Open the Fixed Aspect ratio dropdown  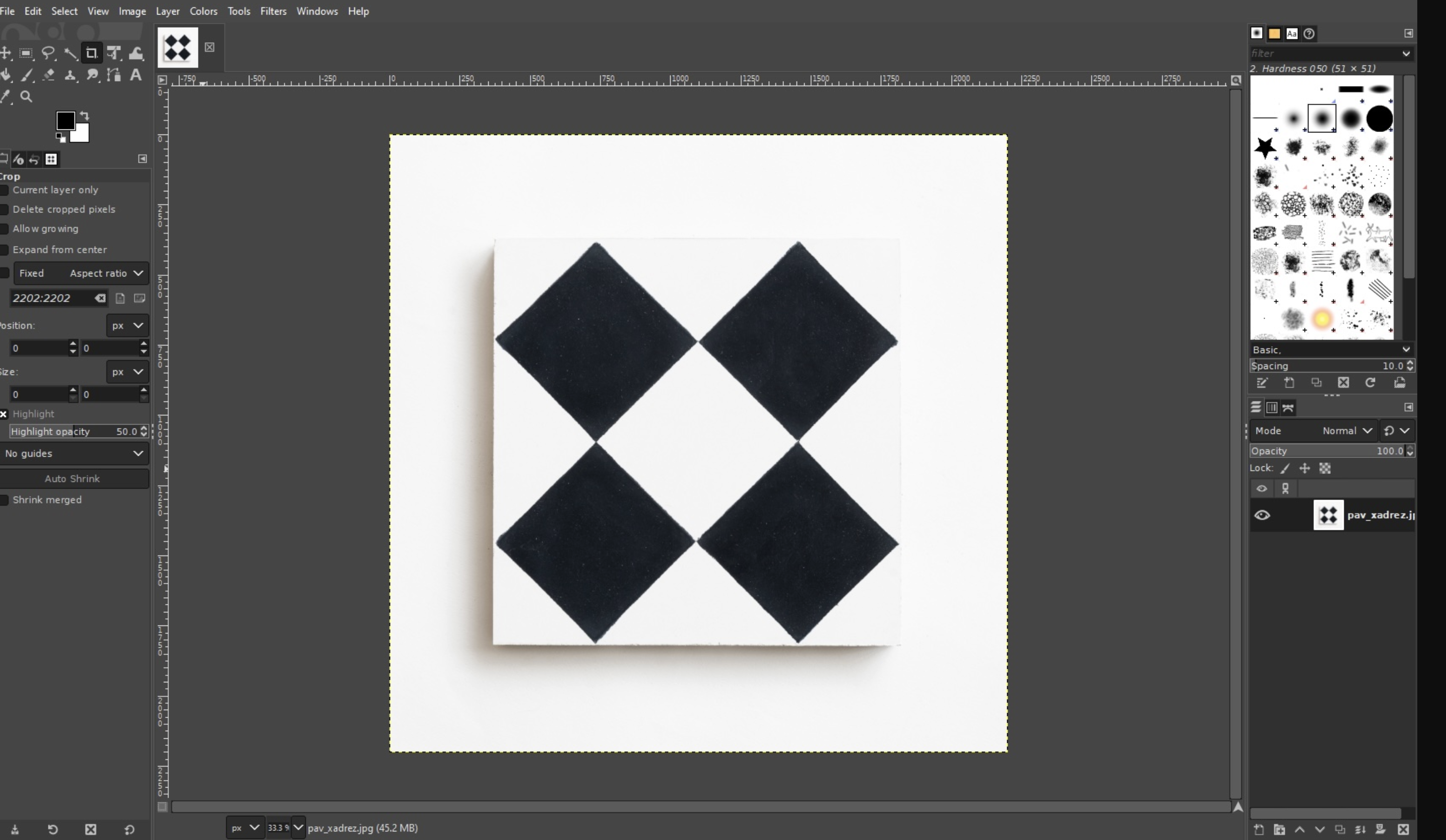pos(80,273)
